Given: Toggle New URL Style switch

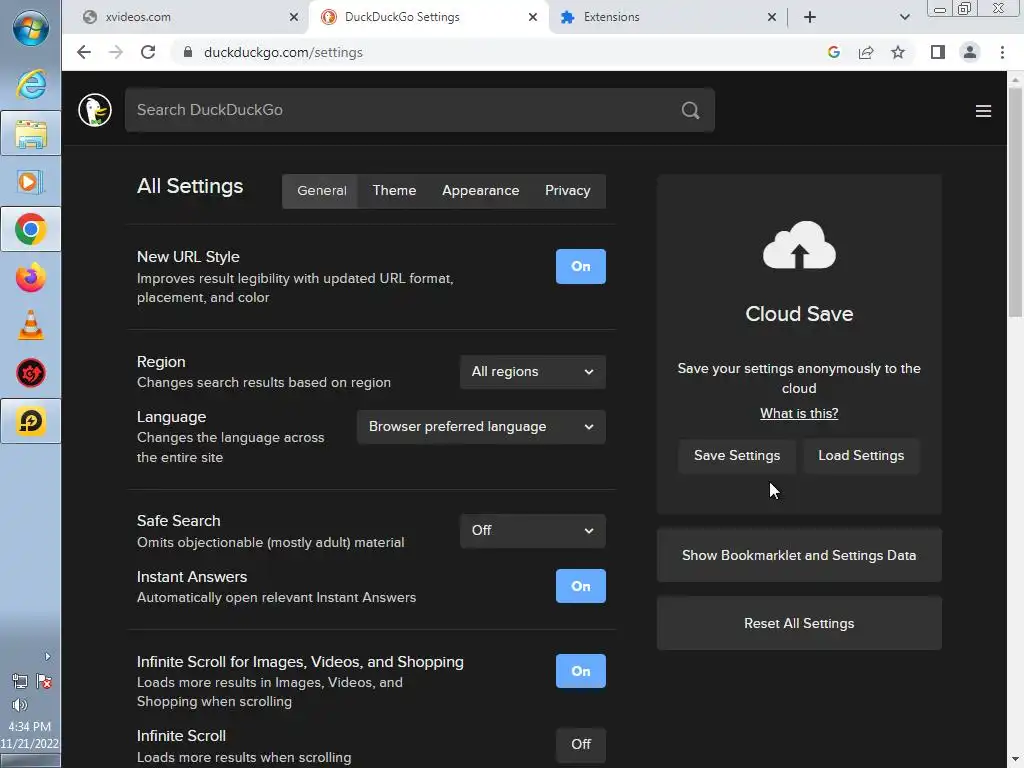Looking at the screenshot, I should (581, 266).
